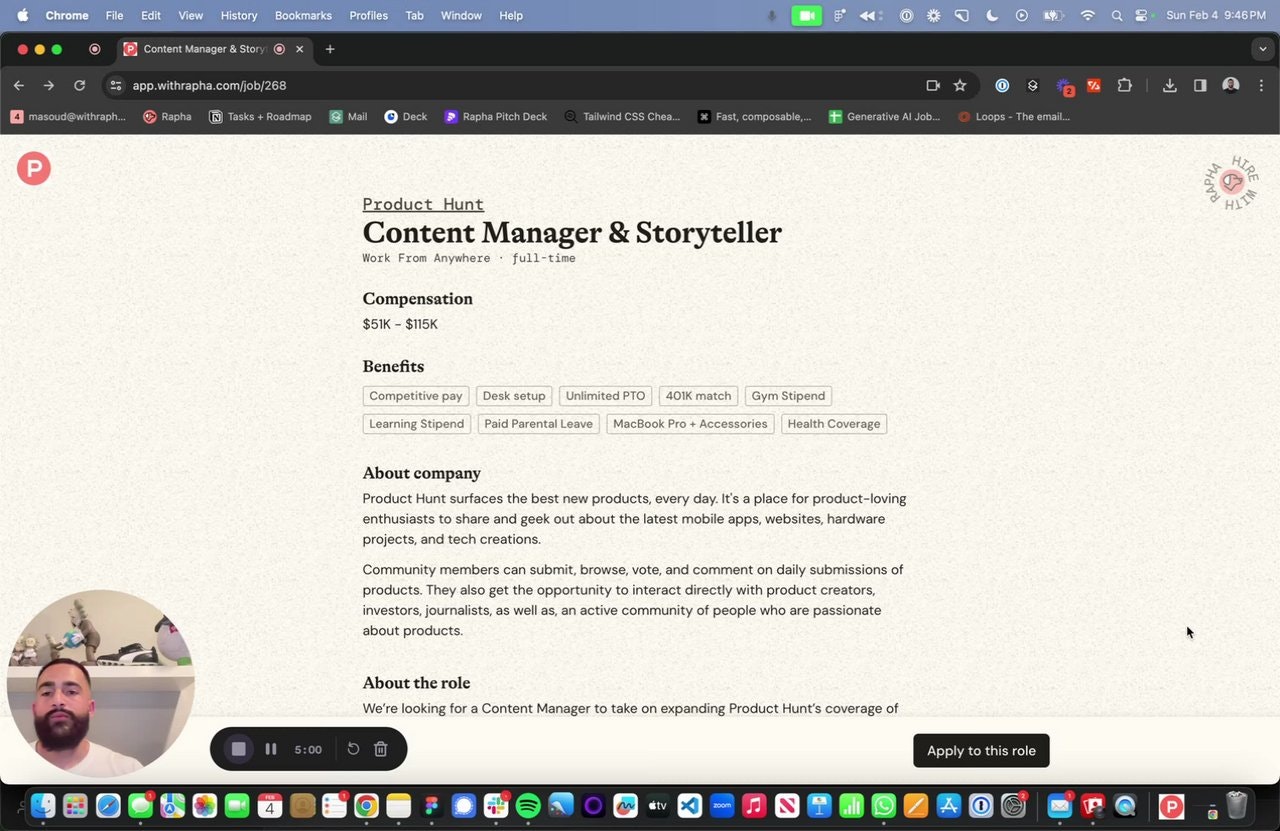Pause the recording
This screenshot has width=1280, height=831.
270,749
